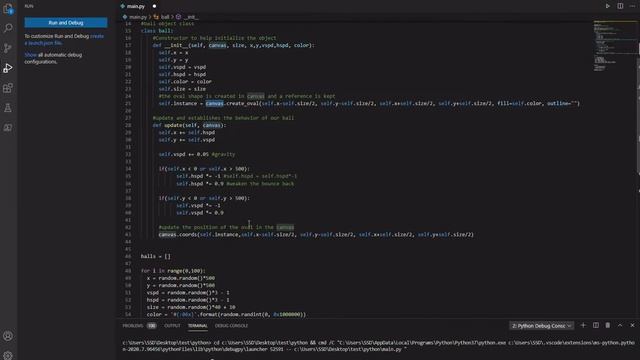Open the Remote Explorer activity bar icon
The image size is (640, 360).
tap(8, 128)
